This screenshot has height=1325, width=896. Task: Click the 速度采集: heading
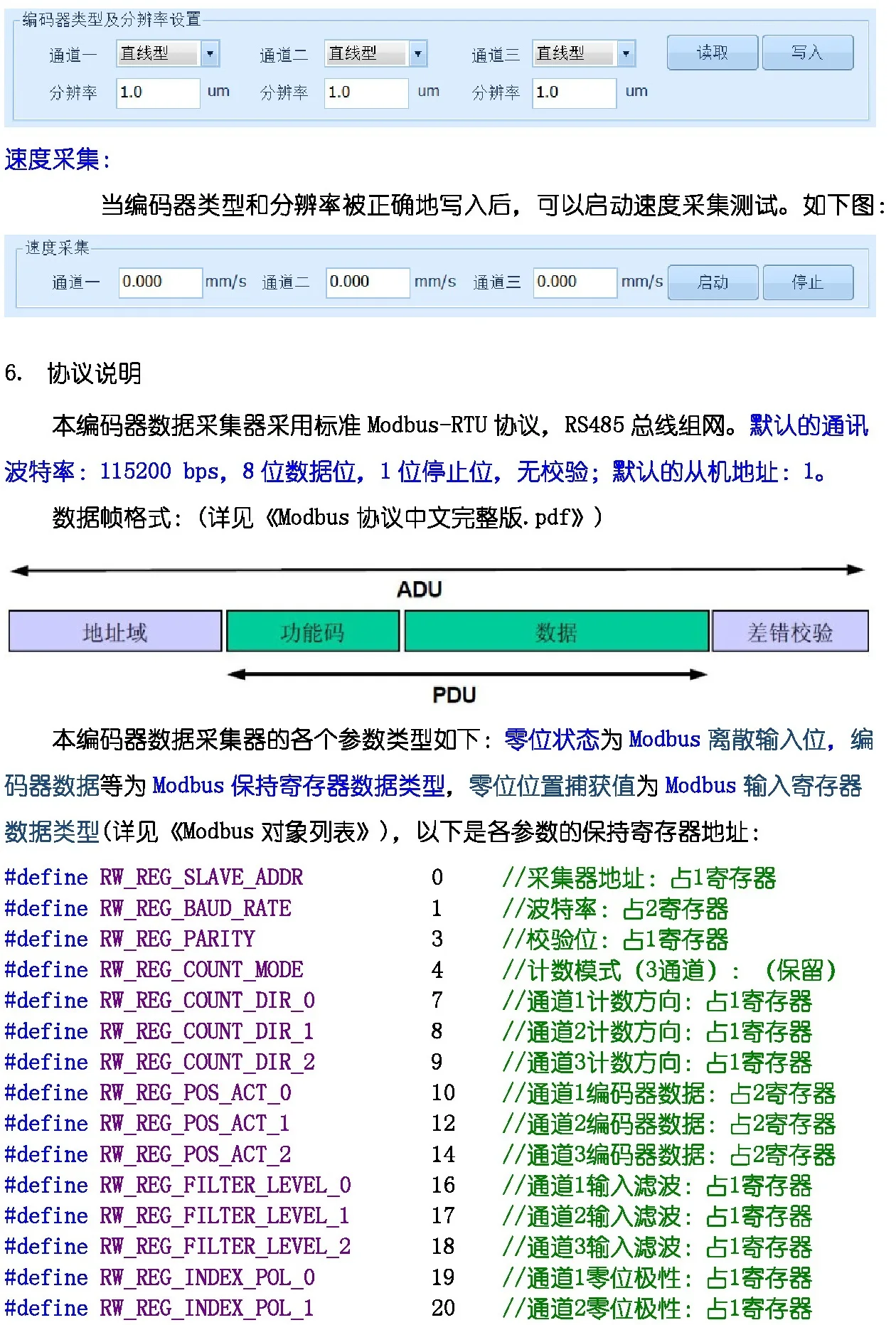tap(58, 159)
